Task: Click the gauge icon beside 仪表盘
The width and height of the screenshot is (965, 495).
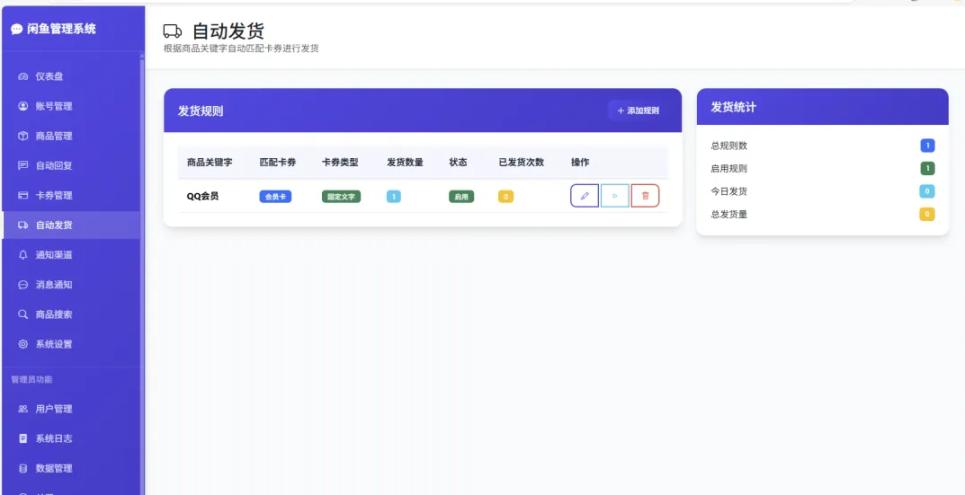Action: [x=23, y=76]
